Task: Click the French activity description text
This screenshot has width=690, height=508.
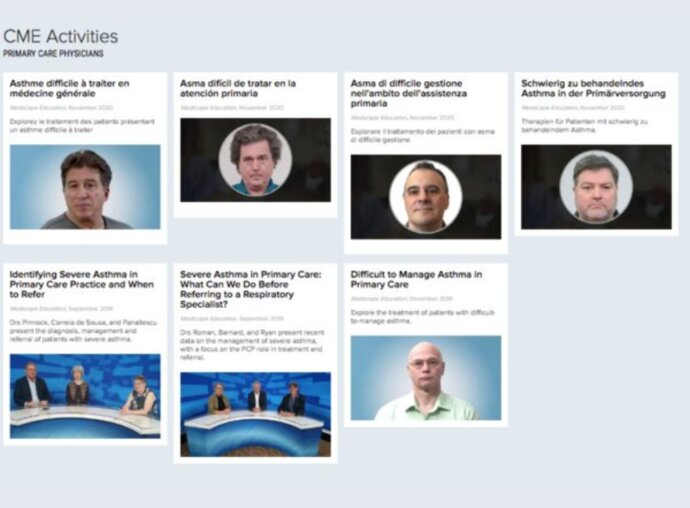Action: pos(82,125)
